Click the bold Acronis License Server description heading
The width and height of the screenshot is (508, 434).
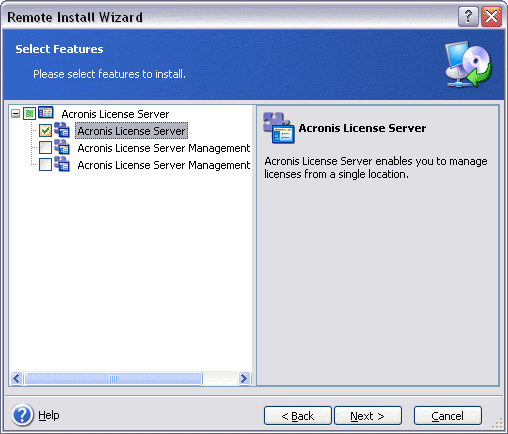[x=362, y=128]
